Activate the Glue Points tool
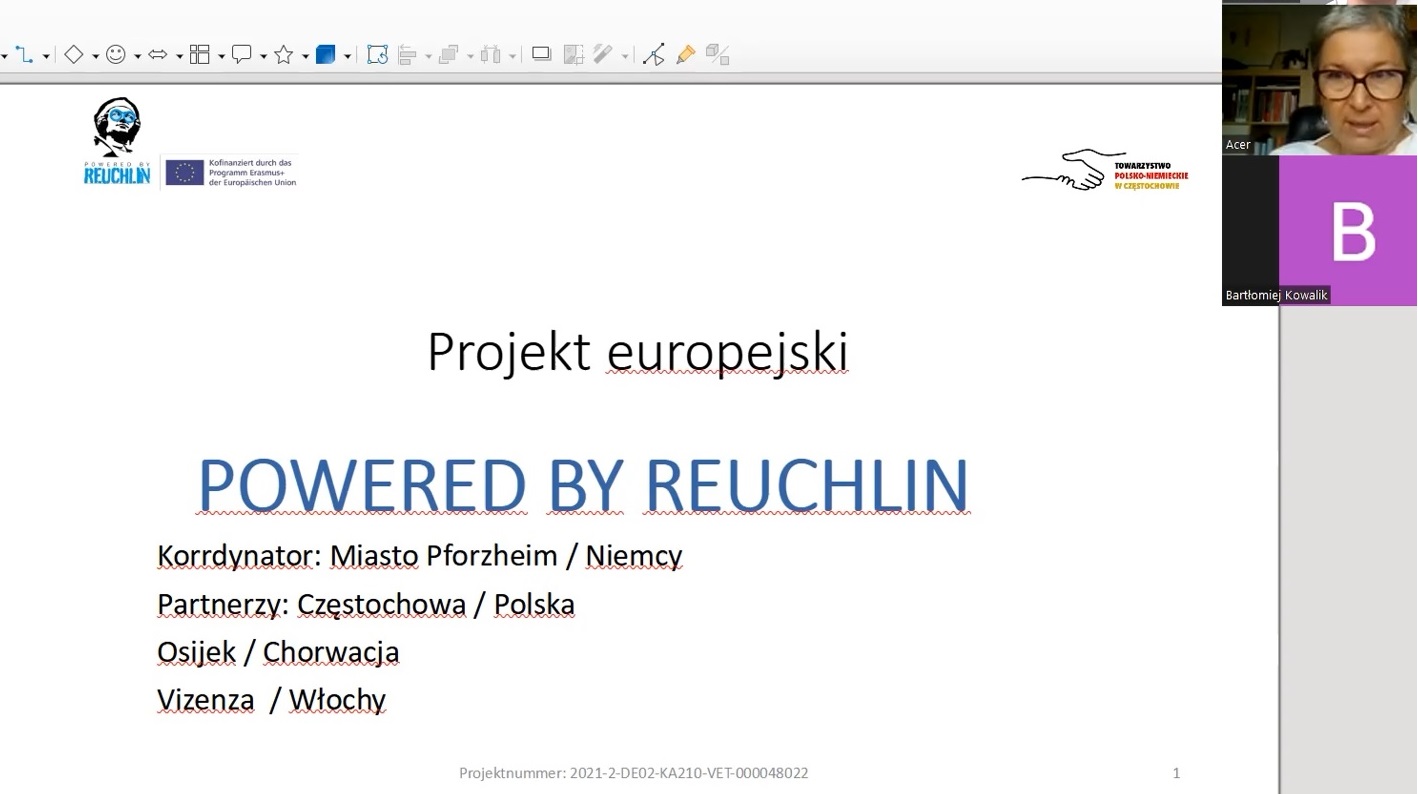The height and width of the screenshot is (794, 1418). [x=686, y=55]
